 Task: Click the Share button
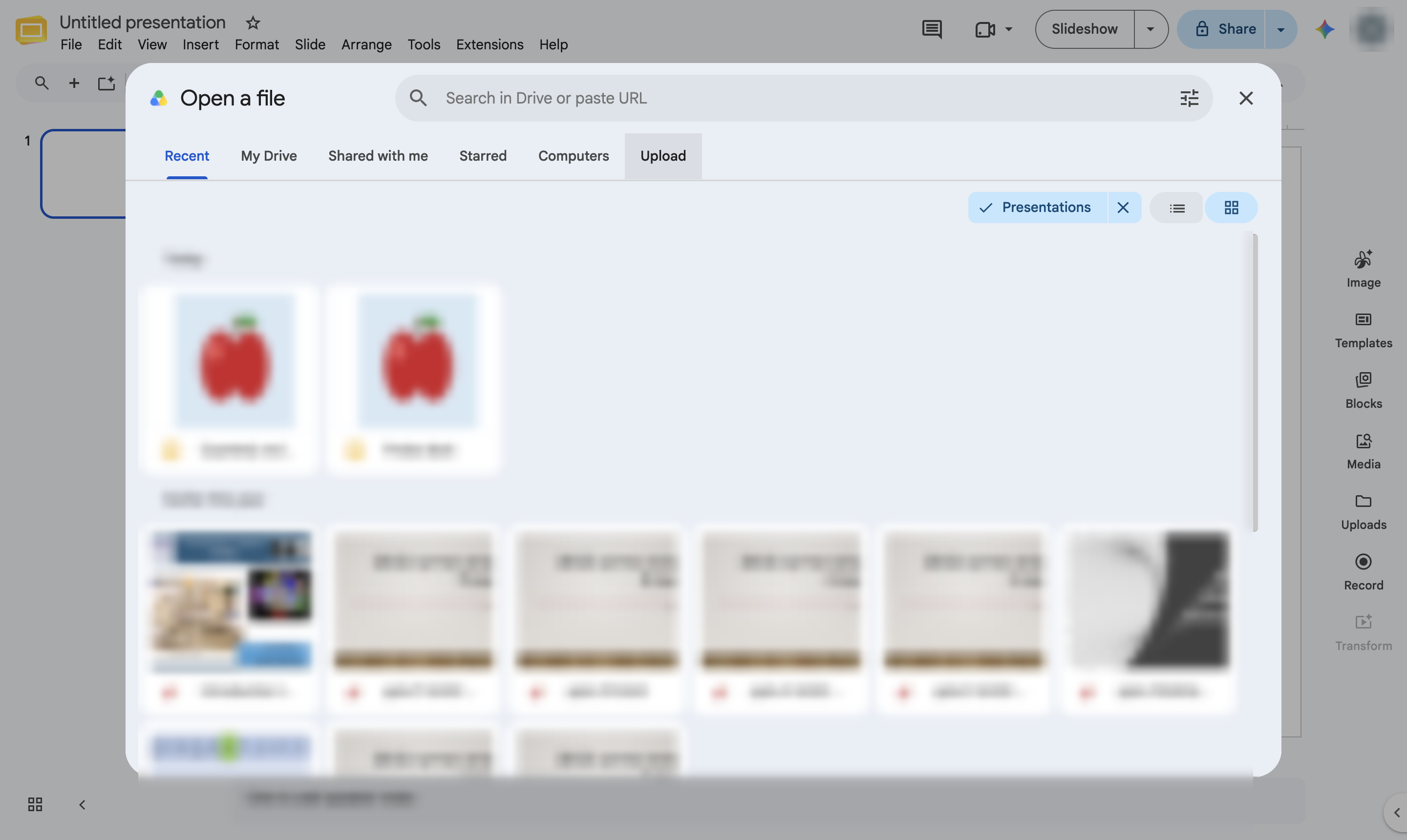[x=1222, y=29]
